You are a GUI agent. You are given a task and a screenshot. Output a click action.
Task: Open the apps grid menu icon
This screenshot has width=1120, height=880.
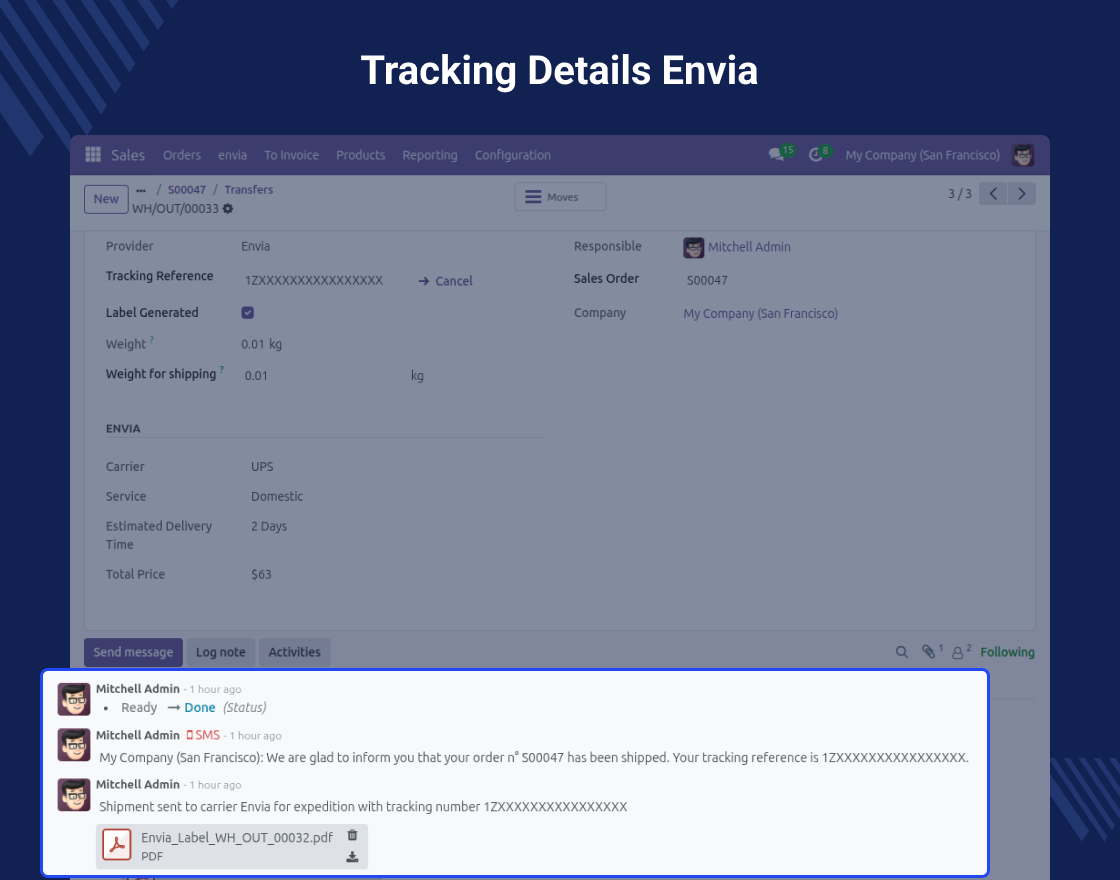point(93,154)
